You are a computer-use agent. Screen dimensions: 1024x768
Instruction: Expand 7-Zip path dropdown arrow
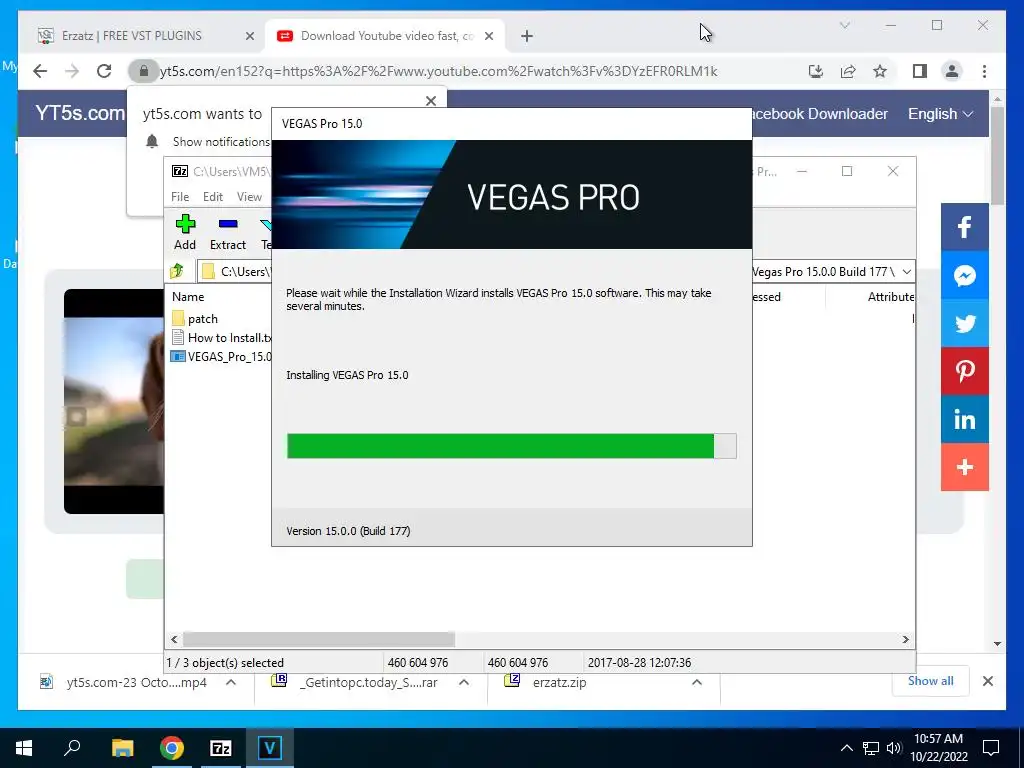[906, 272]
